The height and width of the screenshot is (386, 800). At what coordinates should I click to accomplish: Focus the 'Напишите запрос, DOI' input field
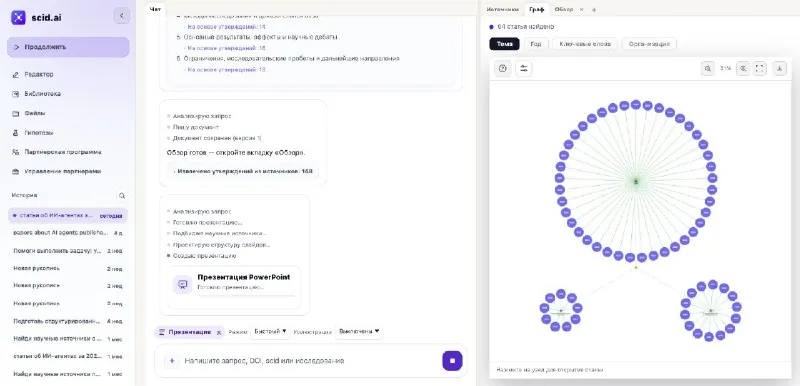310,361
